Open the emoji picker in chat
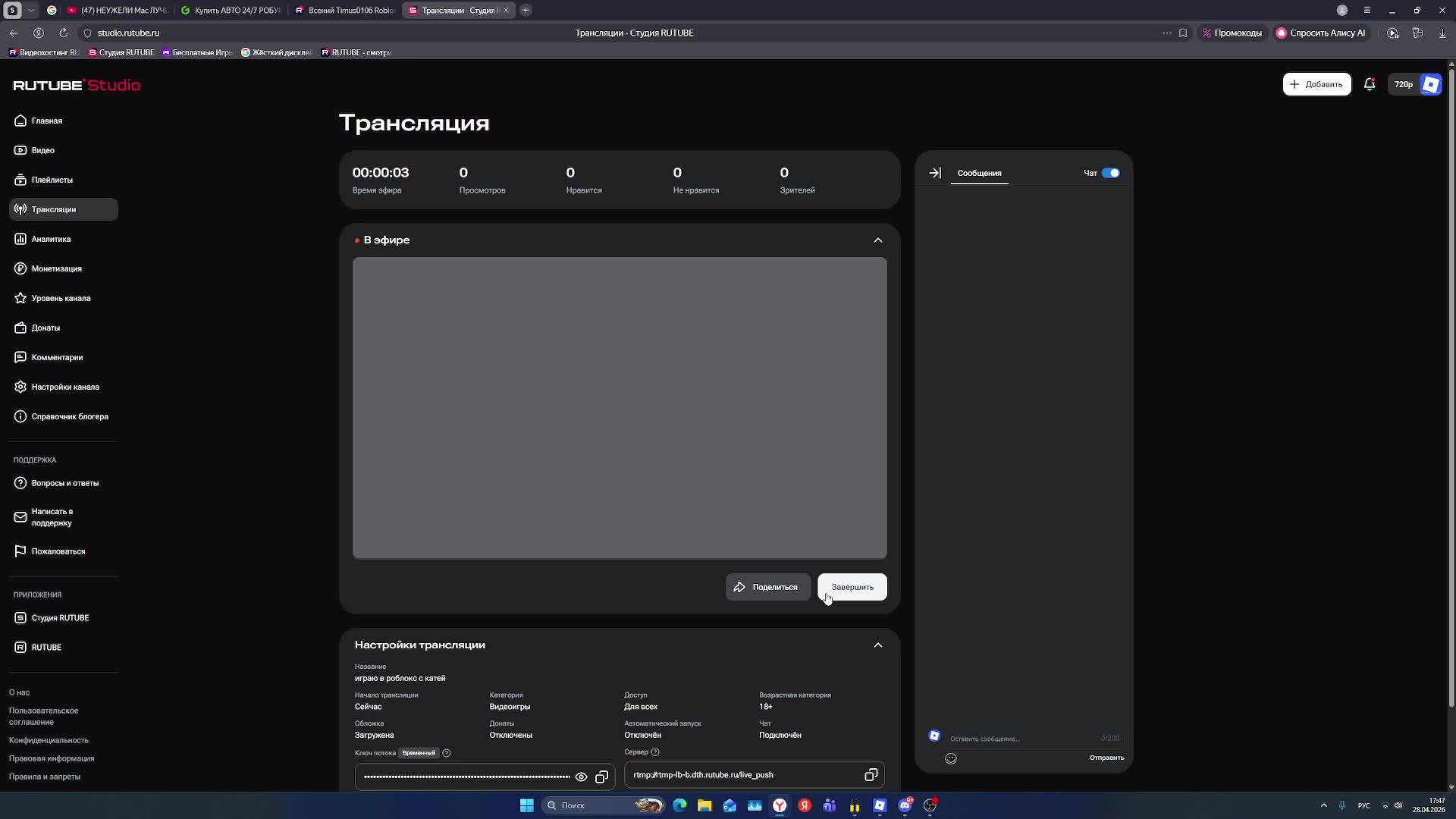1456x819 pixels. [x=951, y=758]
